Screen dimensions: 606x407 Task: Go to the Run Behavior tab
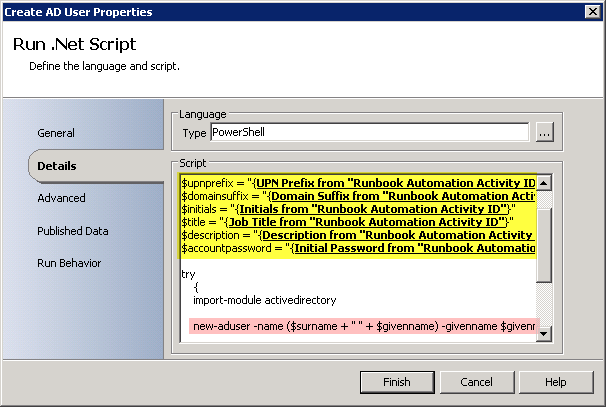pyautogui.click(x=69, y=263)
